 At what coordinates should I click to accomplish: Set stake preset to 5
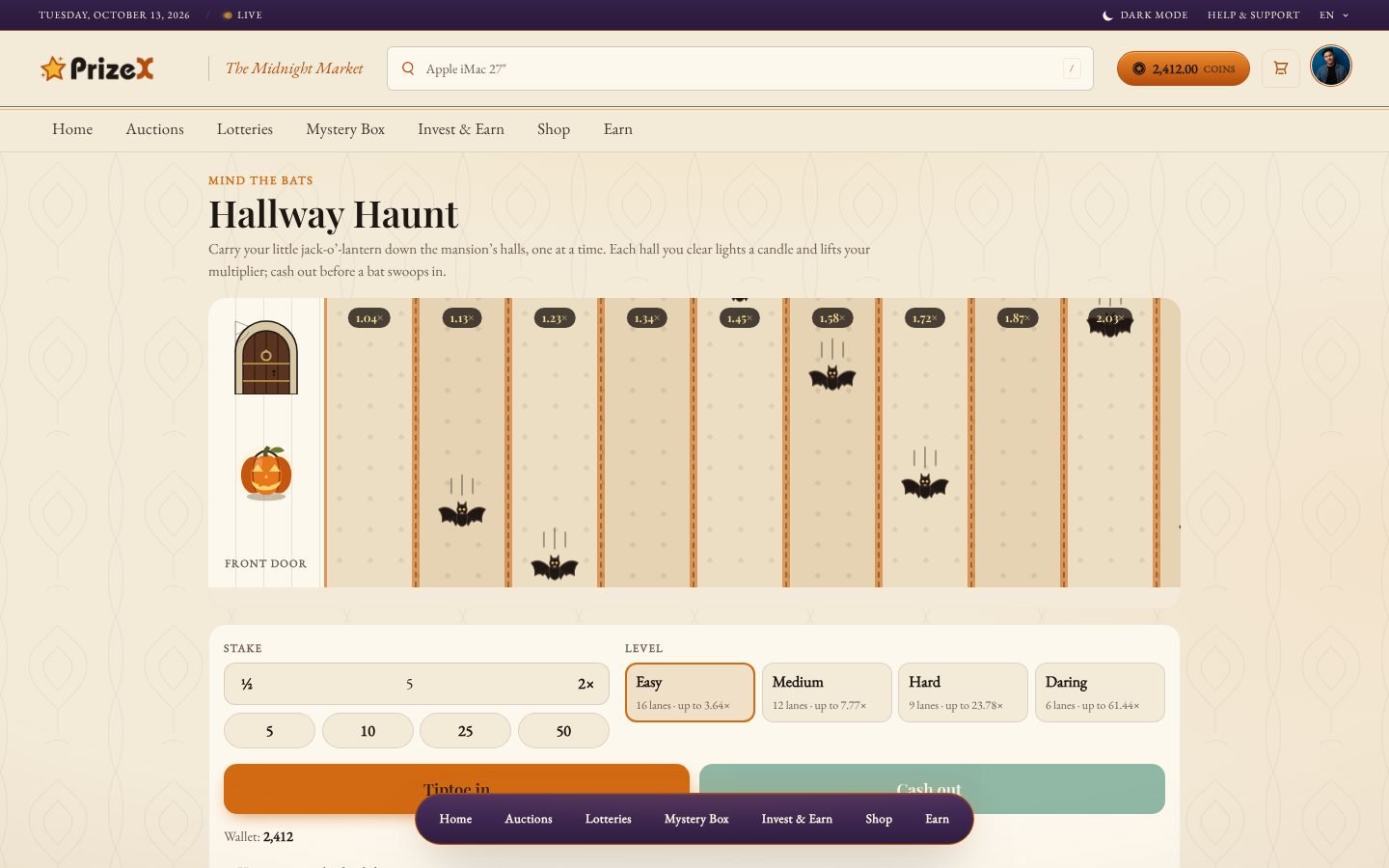click(269, 731)
